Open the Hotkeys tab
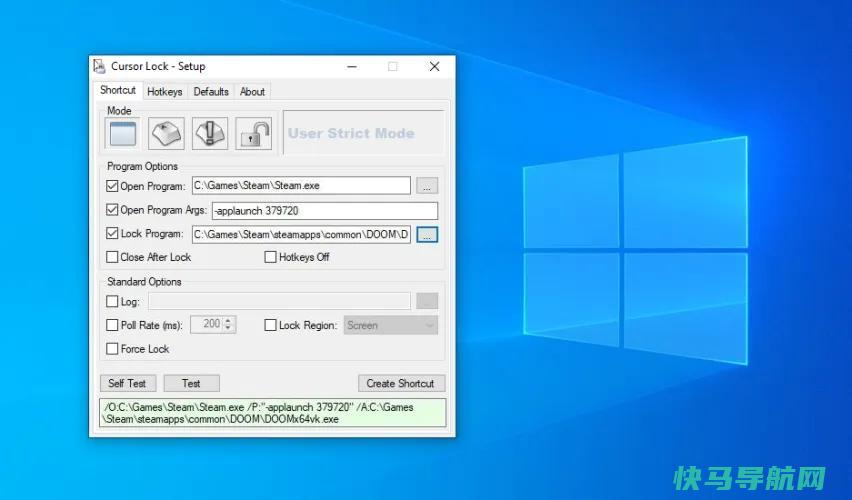Image resolution: width=852 pixels, height=500 pixels. tap(165, 92)
